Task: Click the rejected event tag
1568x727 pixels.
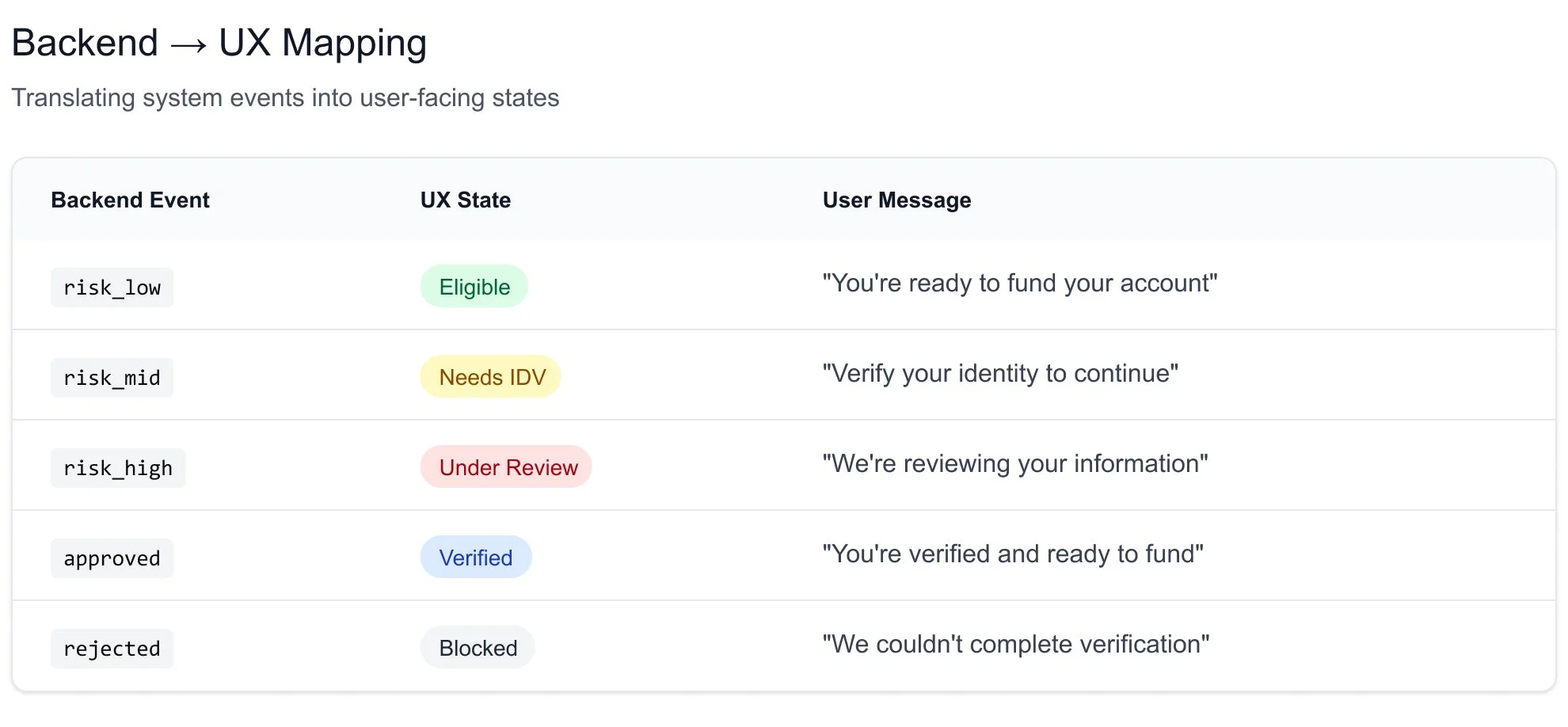Action: [112, 649]
